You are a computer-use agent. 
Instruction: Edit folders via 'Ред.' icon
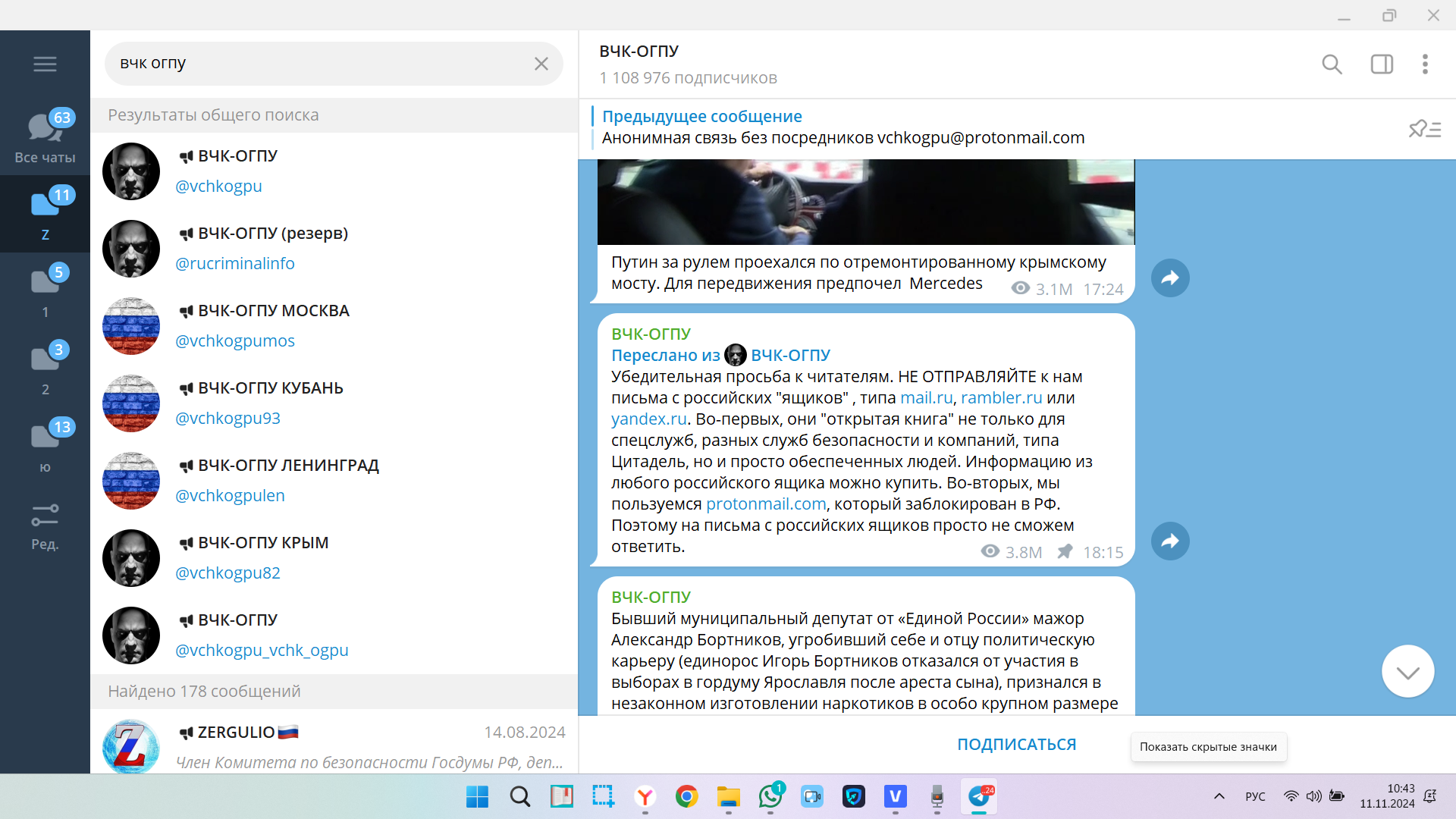coord(45,526)
